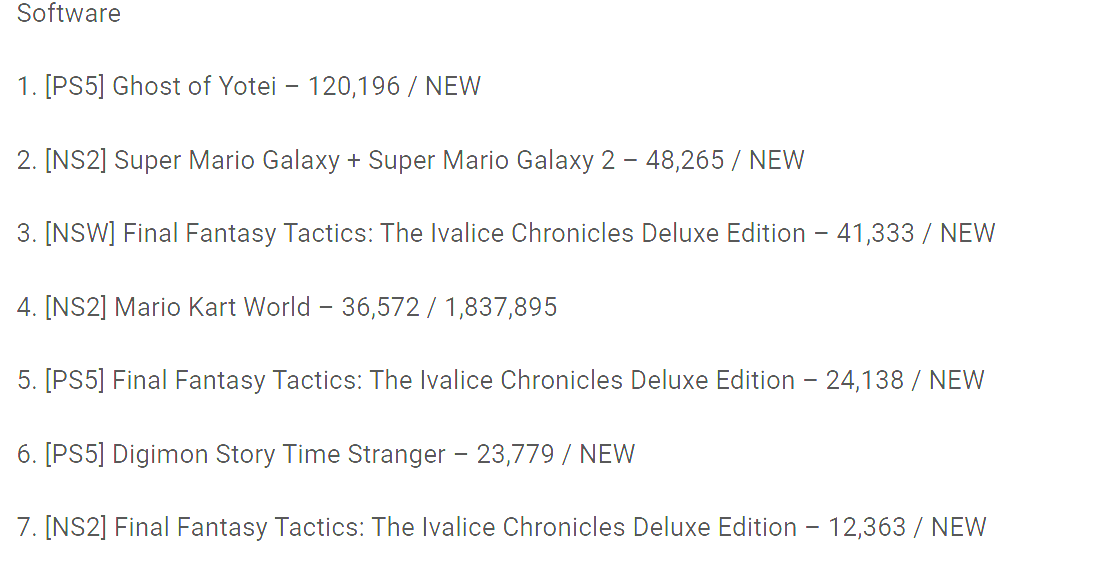Click the 12,363 sales figure

(867, 528)
